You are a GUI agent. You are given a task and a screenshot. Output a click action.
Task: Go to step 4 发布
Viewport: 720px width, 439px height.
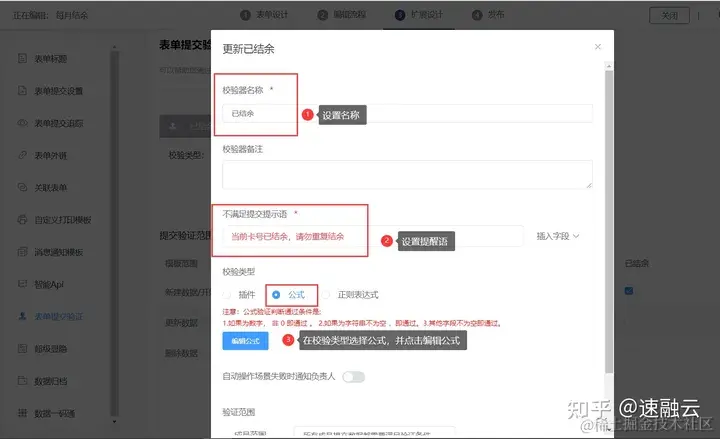coord(488,15)
